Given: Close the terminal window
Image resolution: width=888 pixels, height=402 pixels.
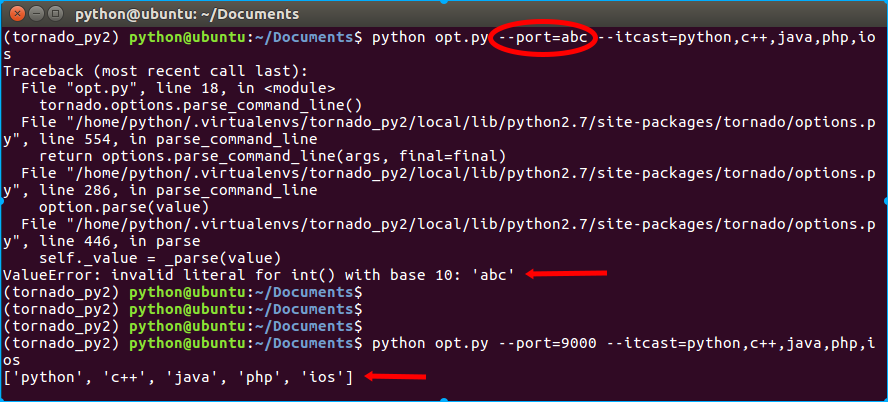Looking at the screenshot, I should click(x=14, y=14).
